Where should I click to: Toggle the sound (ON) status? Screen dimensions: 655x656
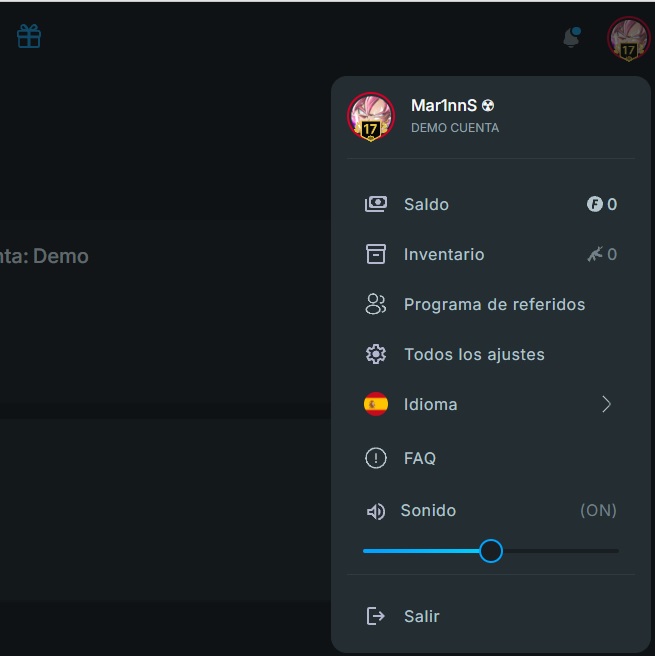click(598, 510)
